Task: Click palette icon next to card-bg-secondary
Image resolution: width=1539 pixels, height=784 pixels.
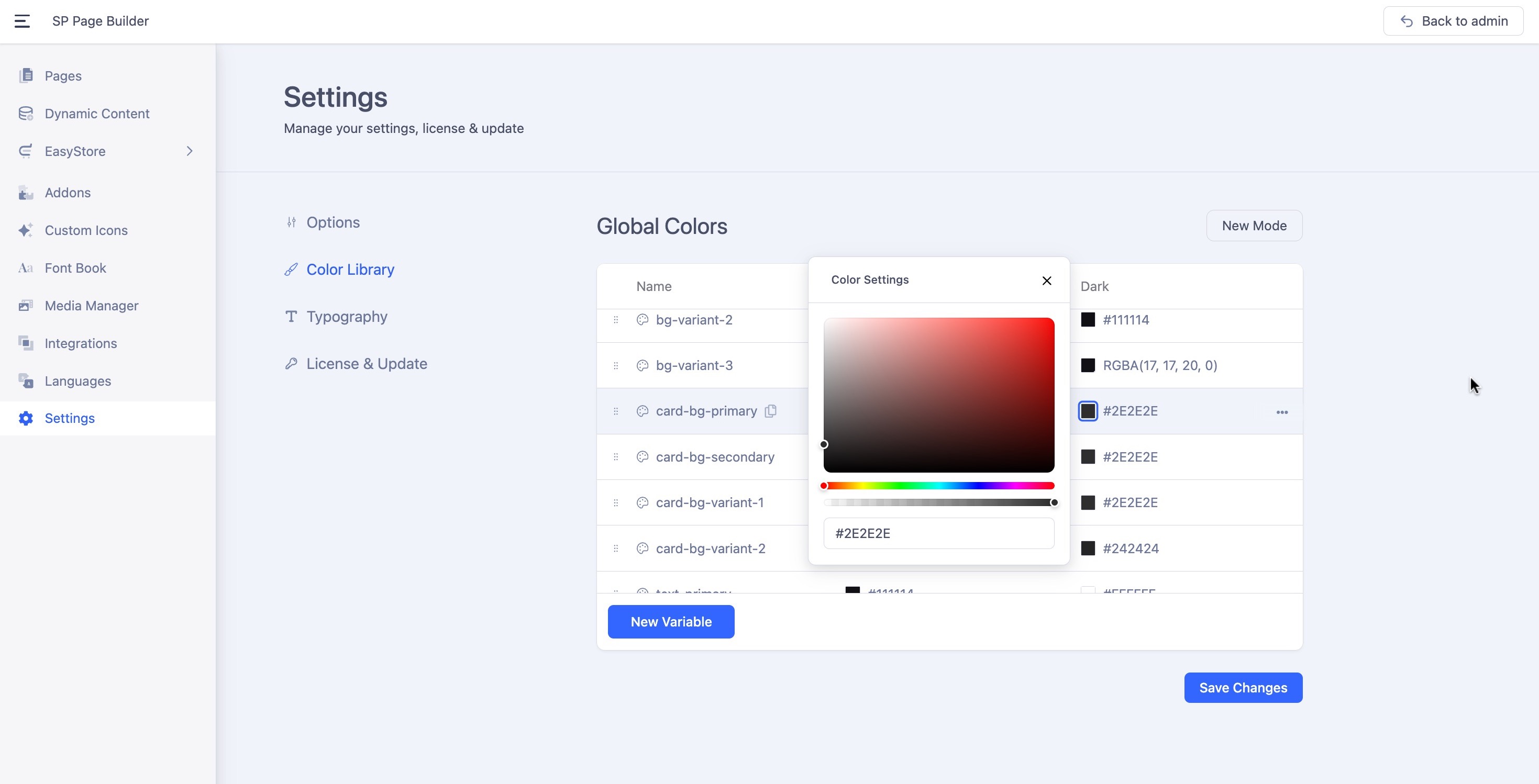Action: tap(642, 457)
